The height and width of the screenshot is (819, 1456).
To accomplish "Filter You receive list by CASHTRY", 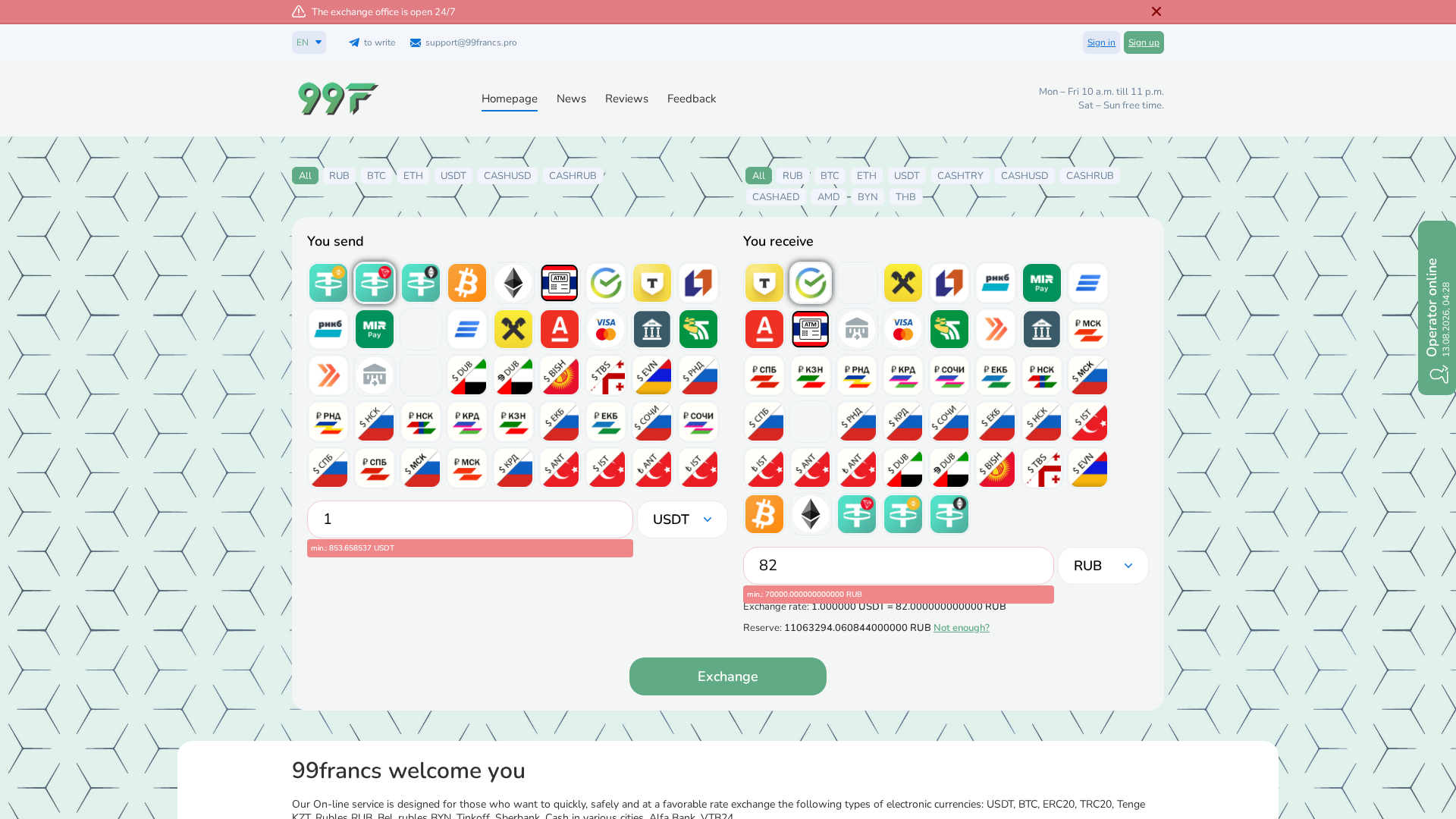I will [x=960, y=176].
